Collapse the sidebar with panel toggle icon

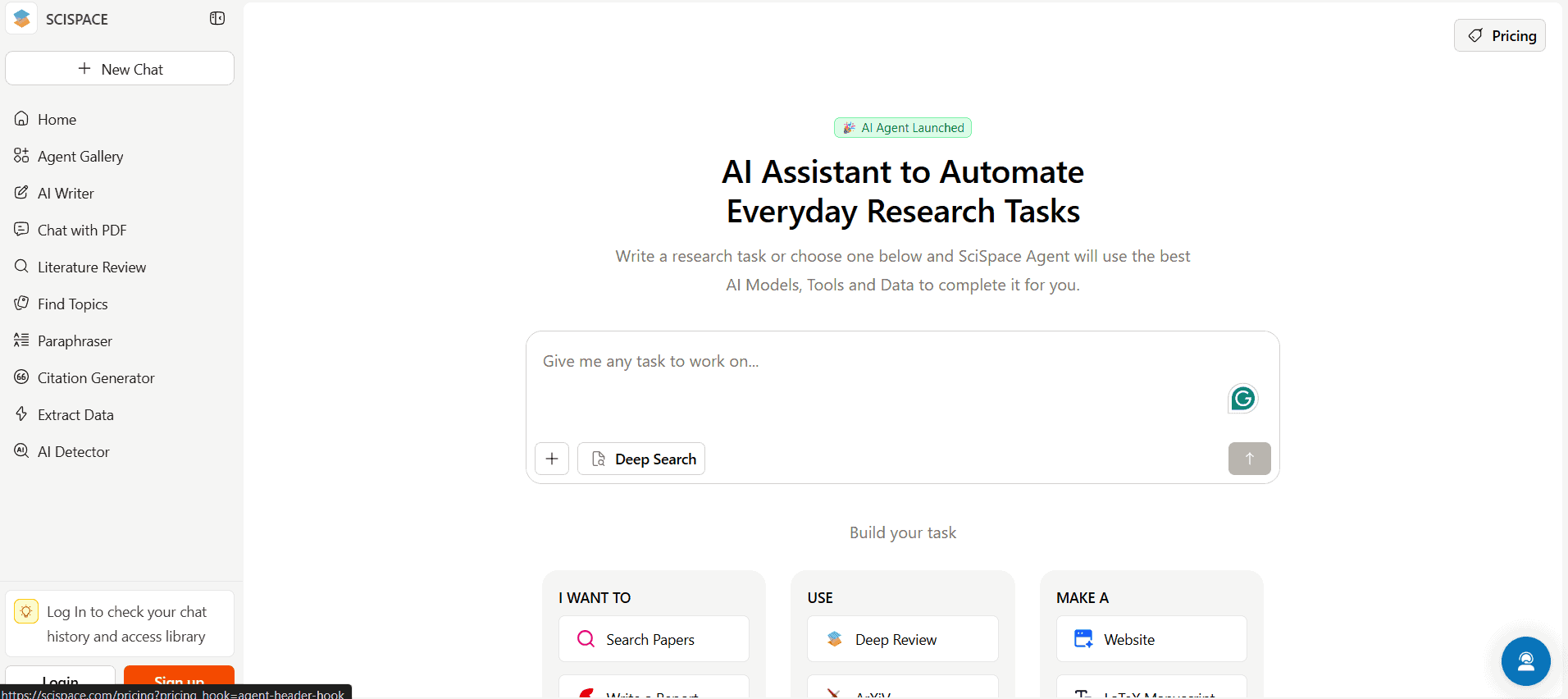tap(217, 18)
